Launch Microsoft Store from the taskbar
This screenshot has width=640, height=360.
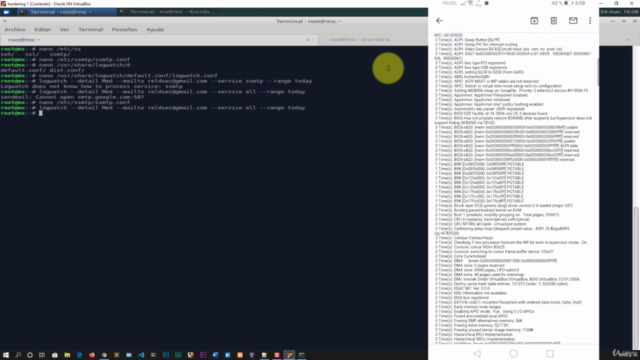click(x=55, y=355)
